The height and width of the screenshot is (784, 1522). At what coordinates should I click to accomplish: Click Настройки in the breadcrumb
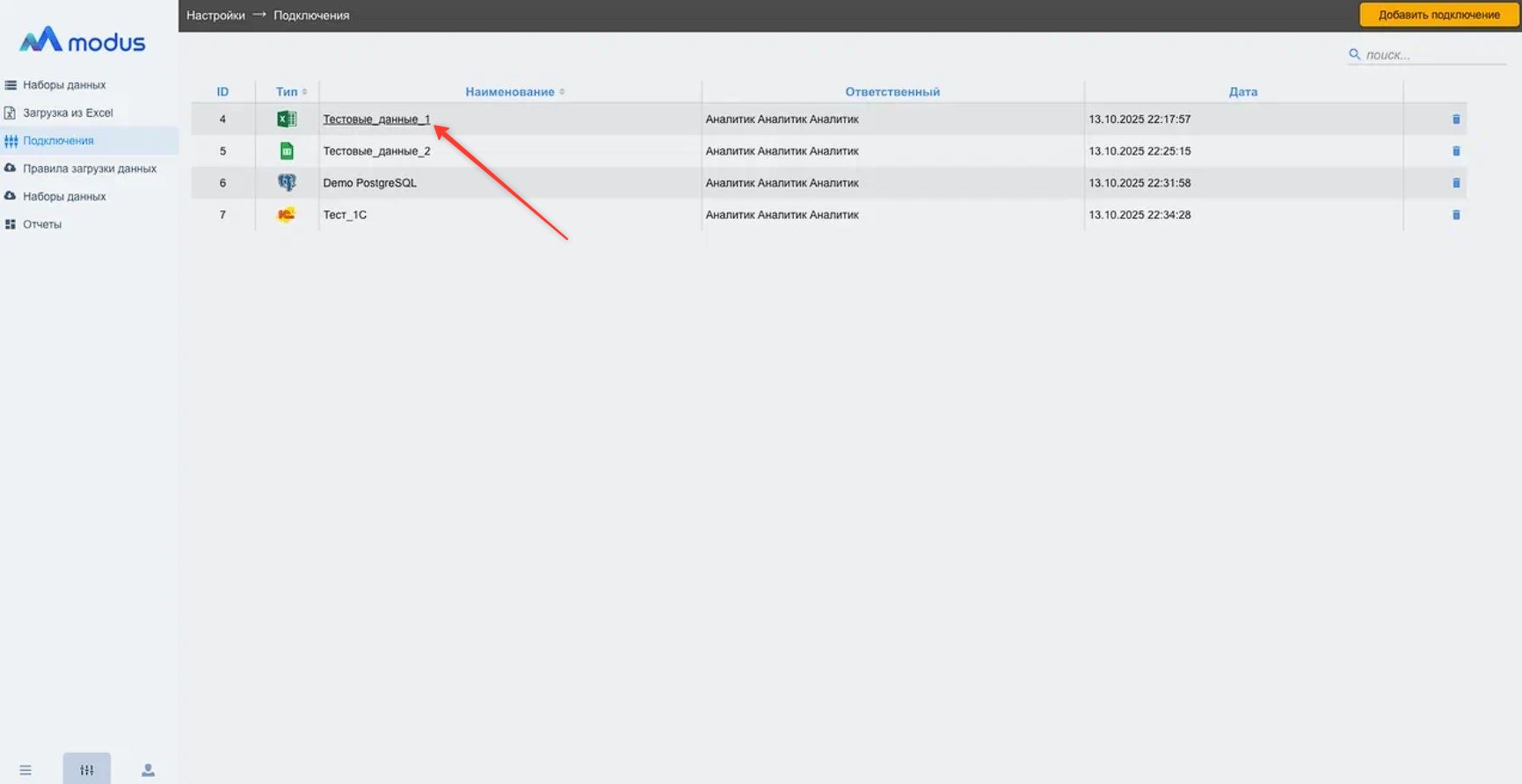(215, 15)
